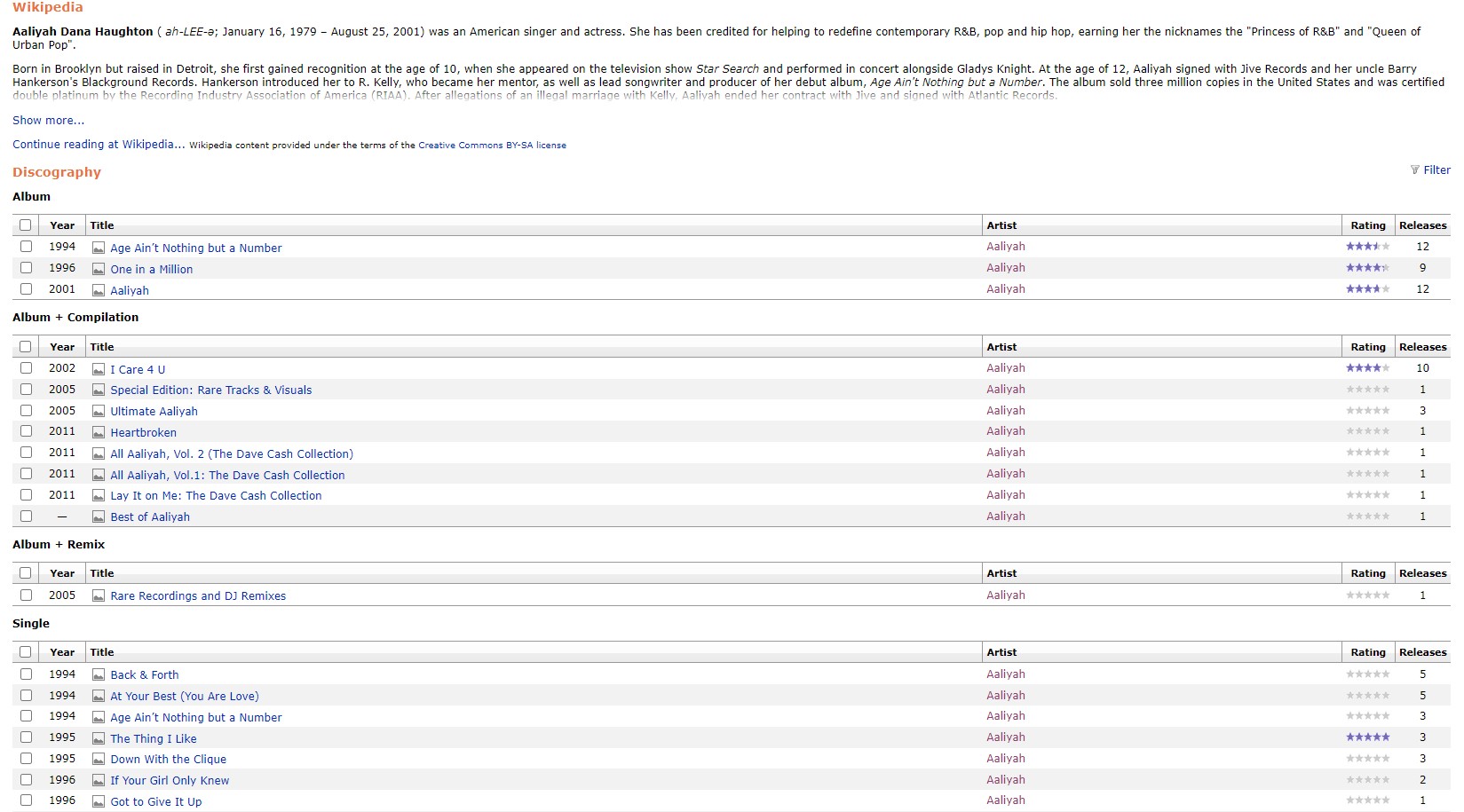Open the Special Edition: Rare Tracks & Visuals album

[210, 390]
